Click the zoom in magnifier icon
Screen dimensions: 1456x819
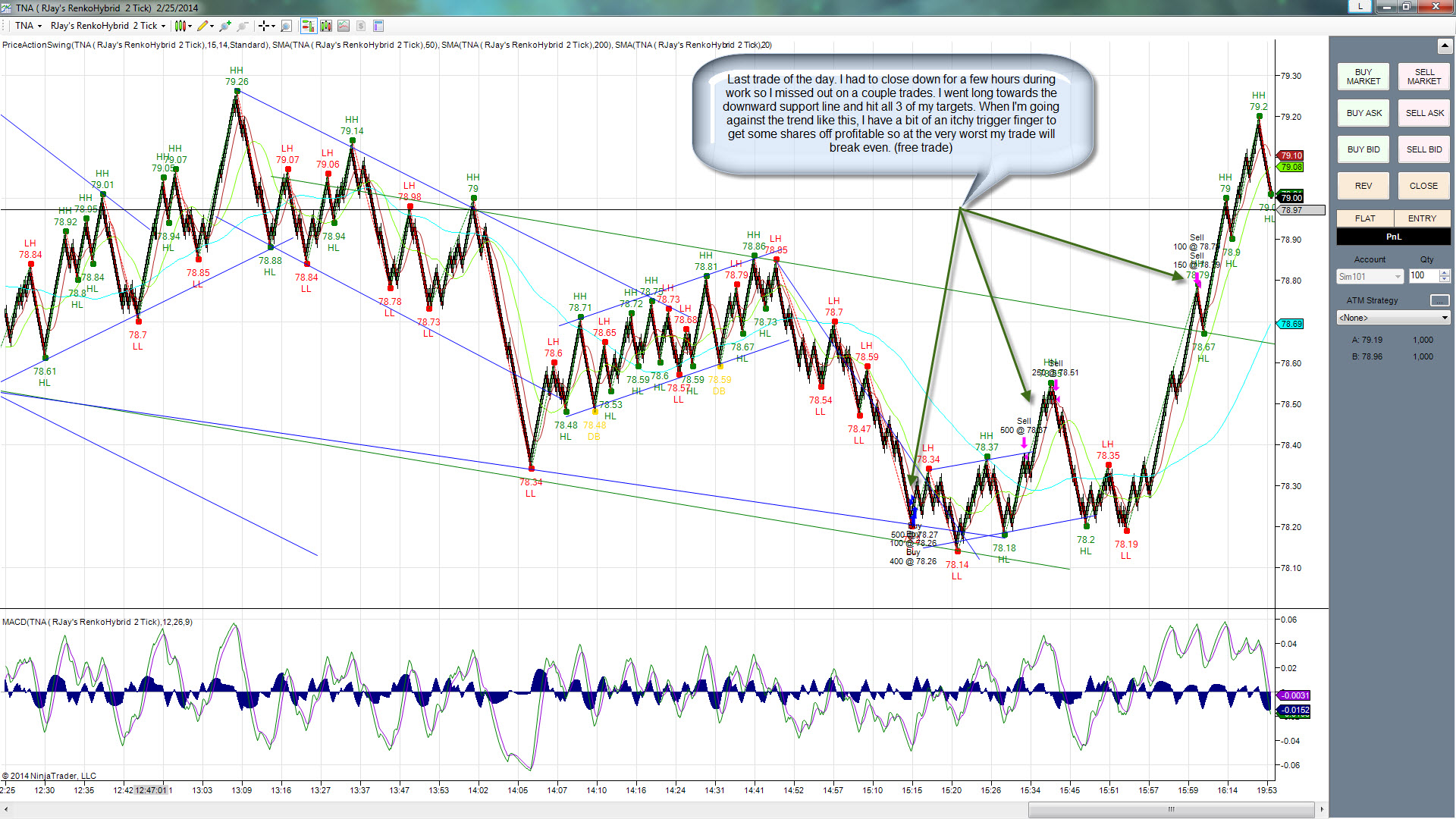225,26
